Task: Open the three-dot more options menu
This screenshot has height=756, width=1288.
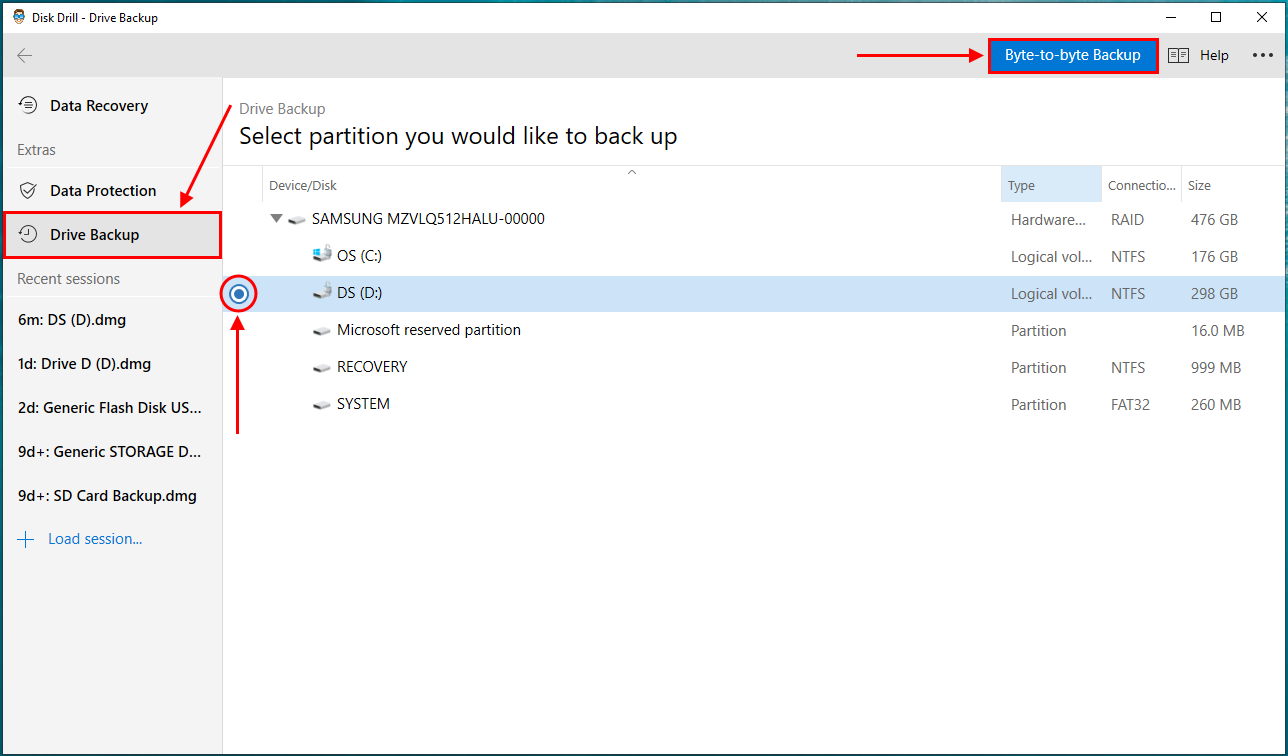Action: coord(1263,56)
